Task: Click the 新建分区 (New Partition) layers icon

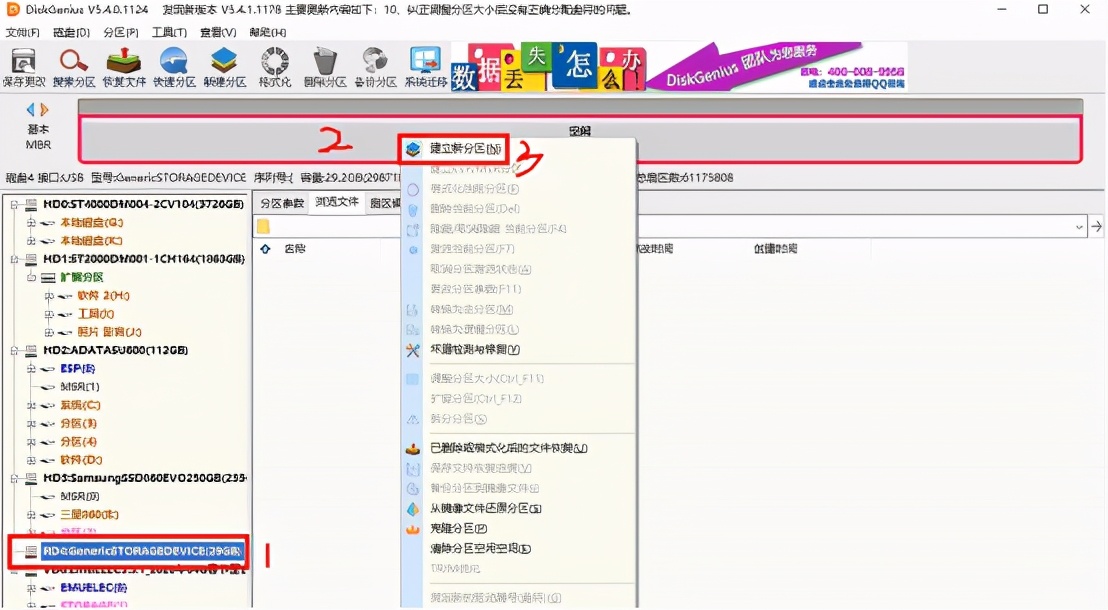Action: coord(224,62)
